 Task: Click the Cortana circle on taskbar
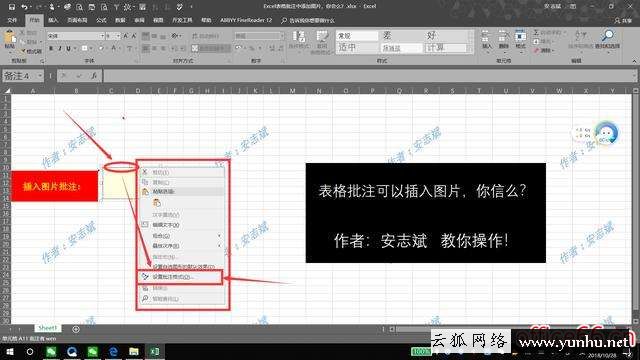tap(30, 351)
